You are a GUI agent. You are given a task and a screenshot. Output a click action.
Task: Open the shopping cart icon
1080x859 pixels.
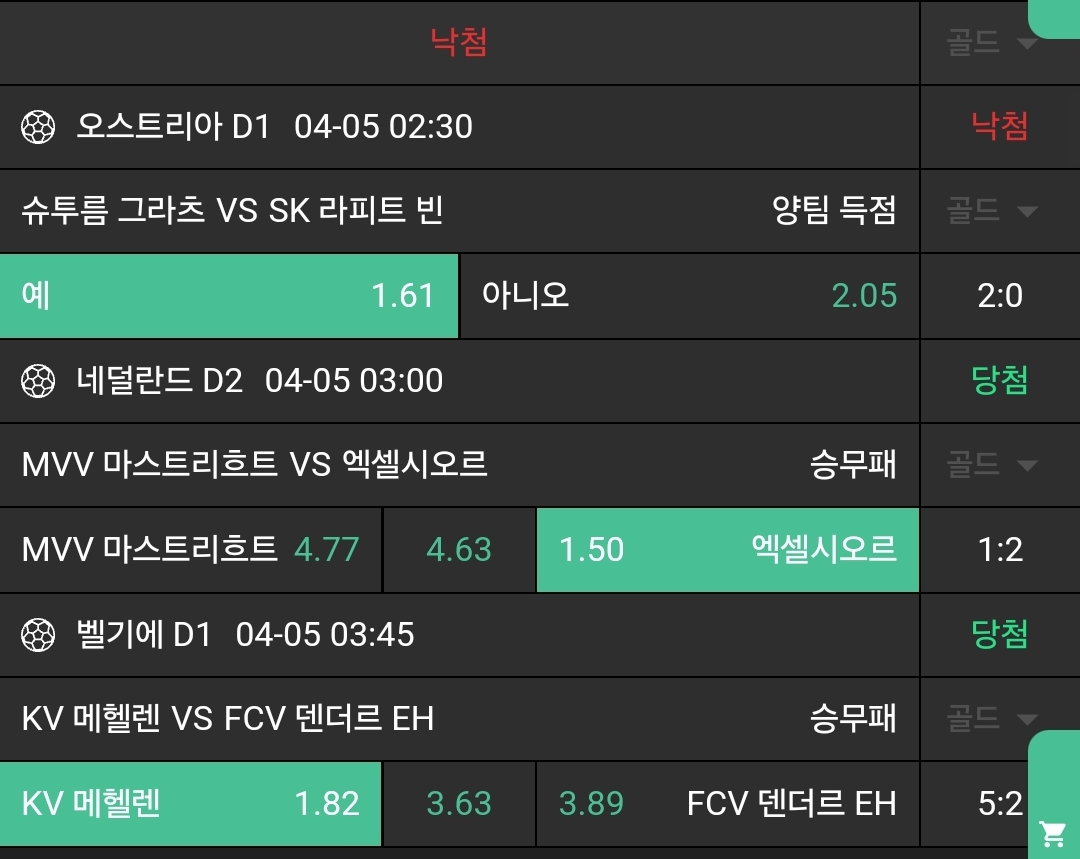click(x=1052, y=832)
